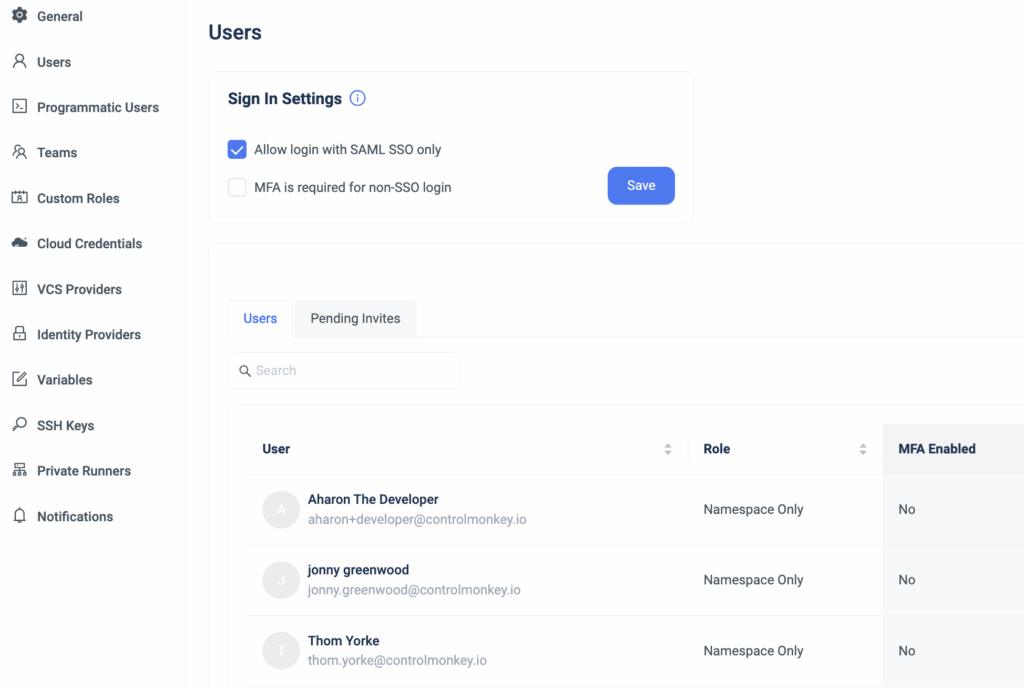This screenshot has height=688, width=1024.
Task: Open Teams via its people icon
Action: pos(20,152)
